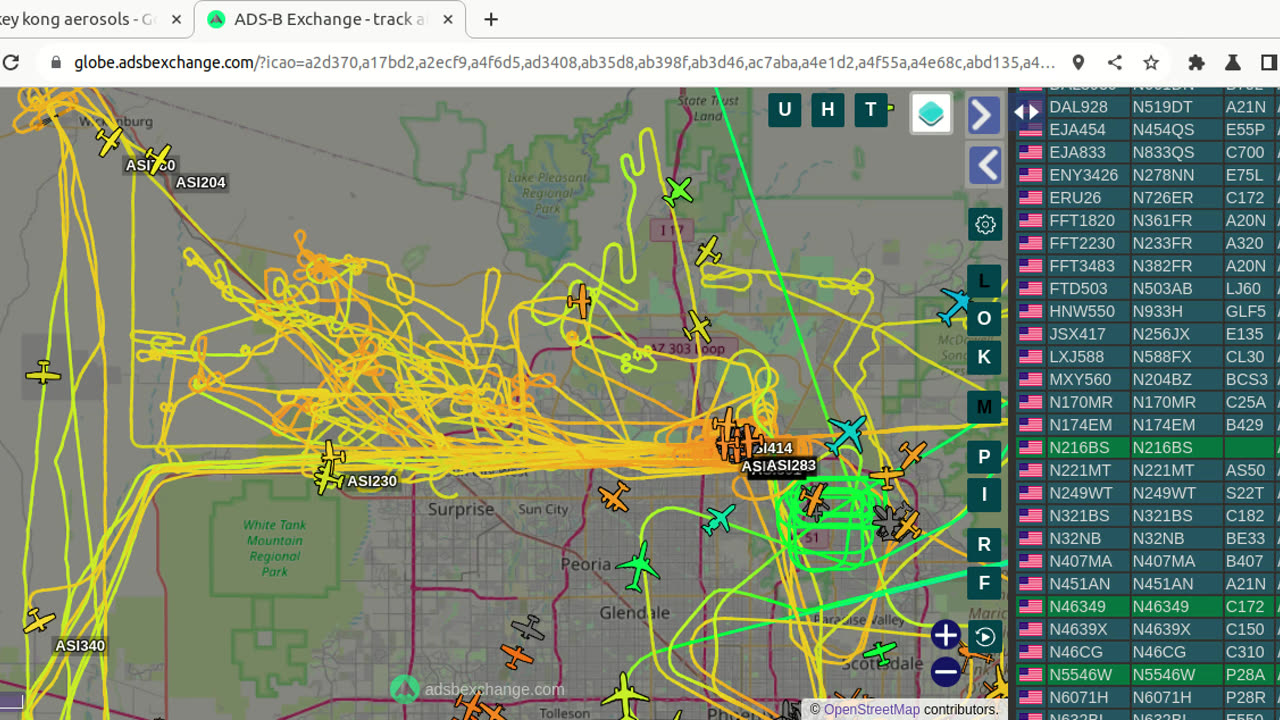Select green jet over Glendale
The width and height of the screenshot is (1280, 720).
[x=639, y=567]
